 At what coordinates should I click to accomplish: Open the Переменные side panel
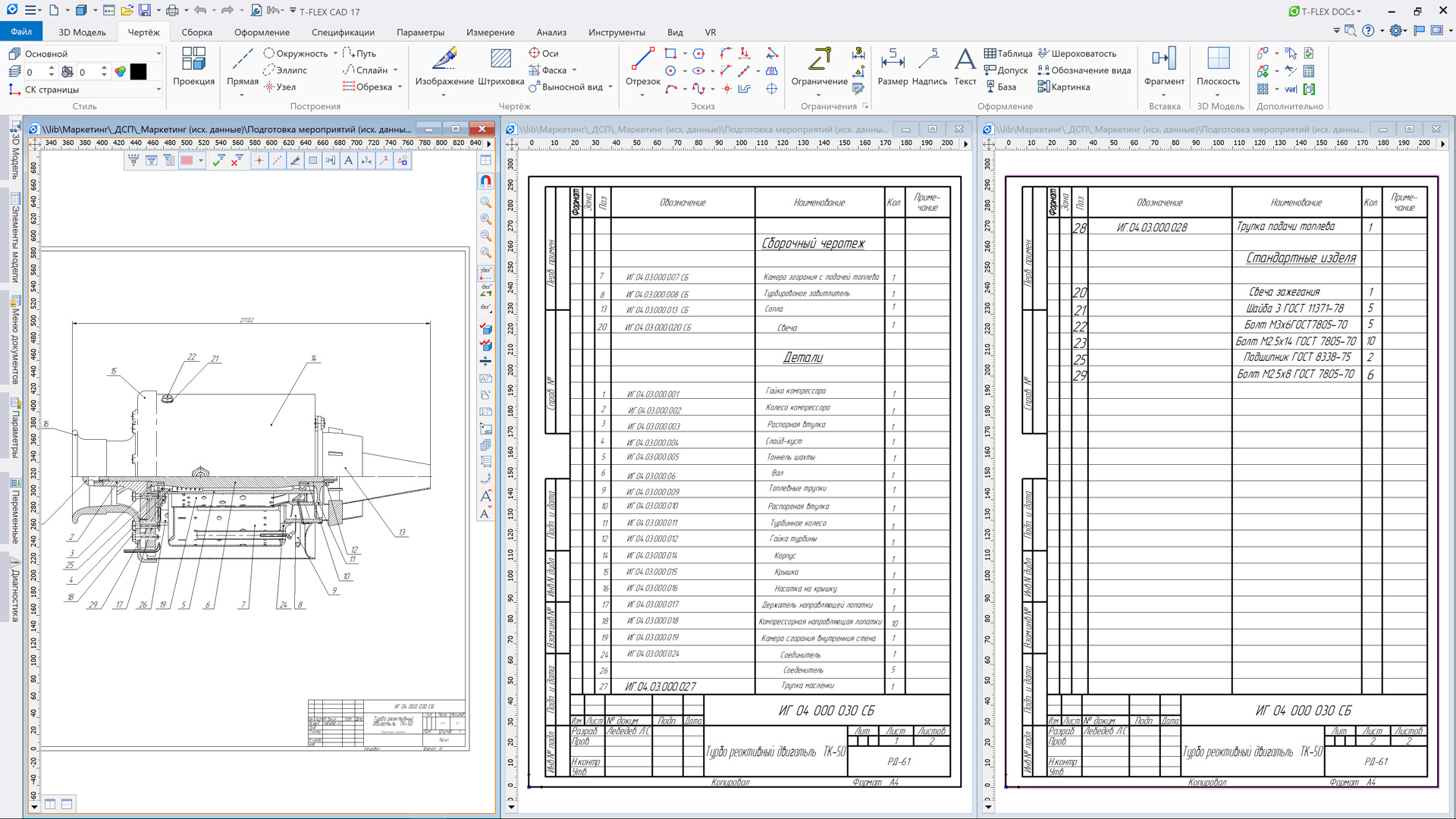(14, 510)
